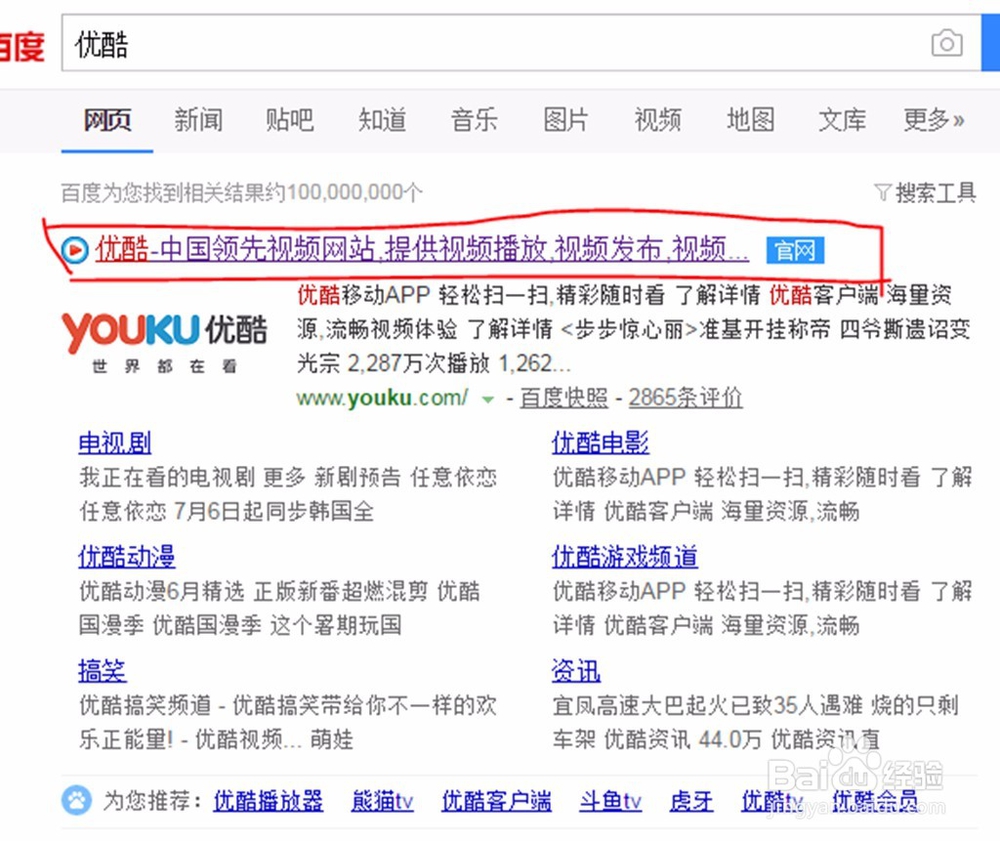Open the 搞笑 sublink
This screenshot has height=841, width=1000.
pos(102,671)
